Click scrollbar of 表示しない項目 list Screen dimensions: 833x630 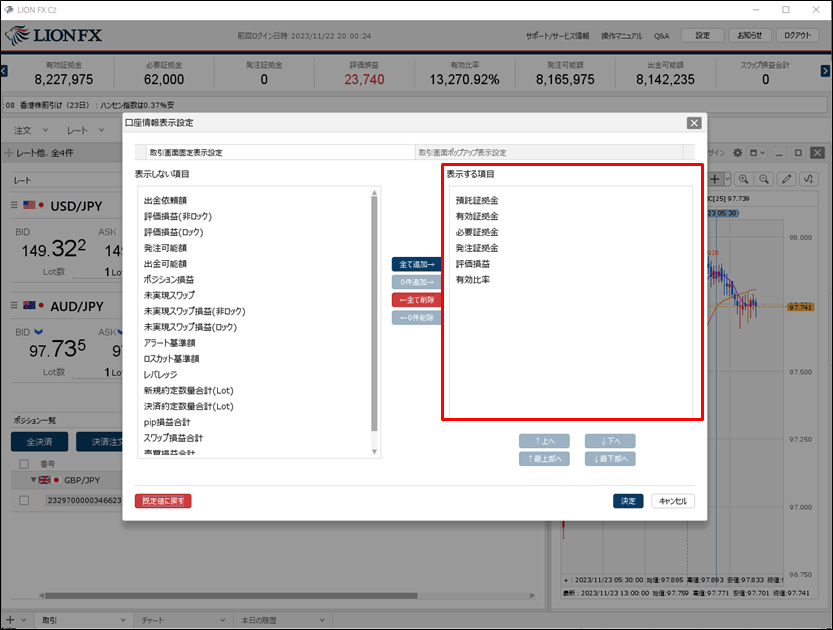pyautogui.click(x=374, y=313)
